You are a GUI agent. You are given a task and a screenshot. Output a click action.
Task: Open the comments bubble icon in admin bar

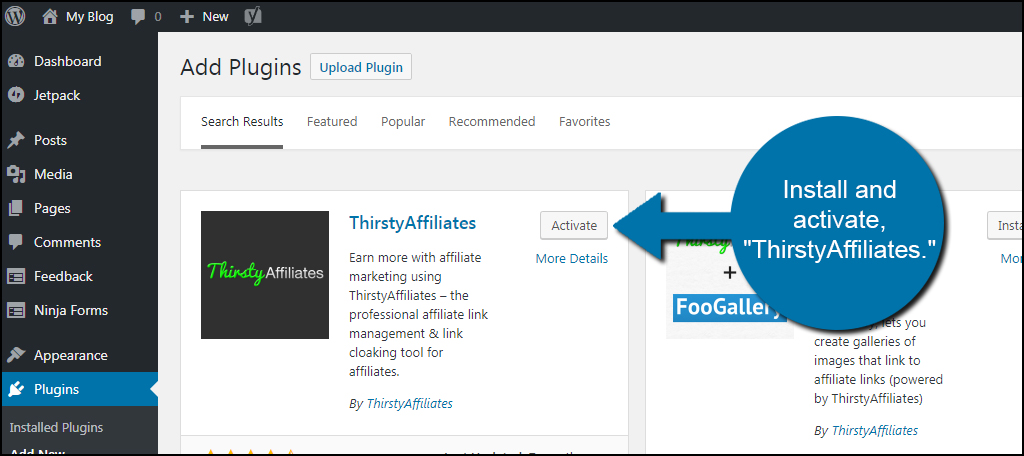(138, 17)
